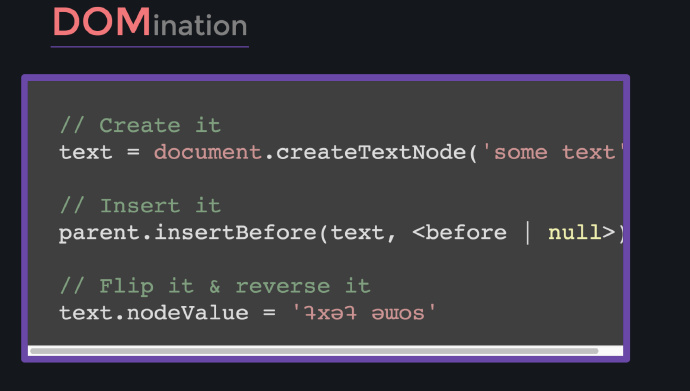Click the word 'document' in the code
Image resolution: width=690 pixels, height=391 pixels.
pyautogui.click(x=208, y=153)
